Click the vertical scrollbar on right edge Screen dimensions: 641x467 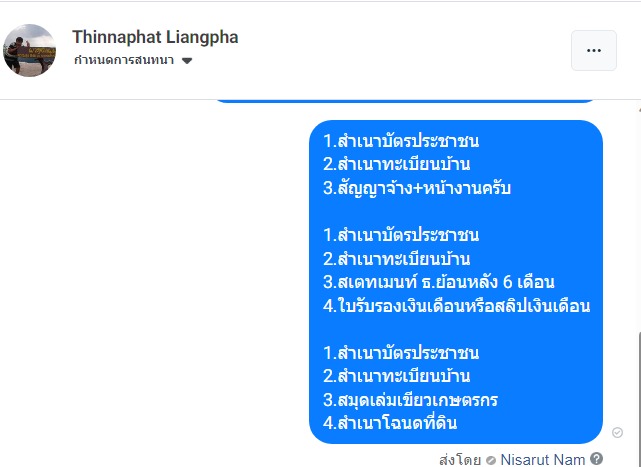coord(639,399)
